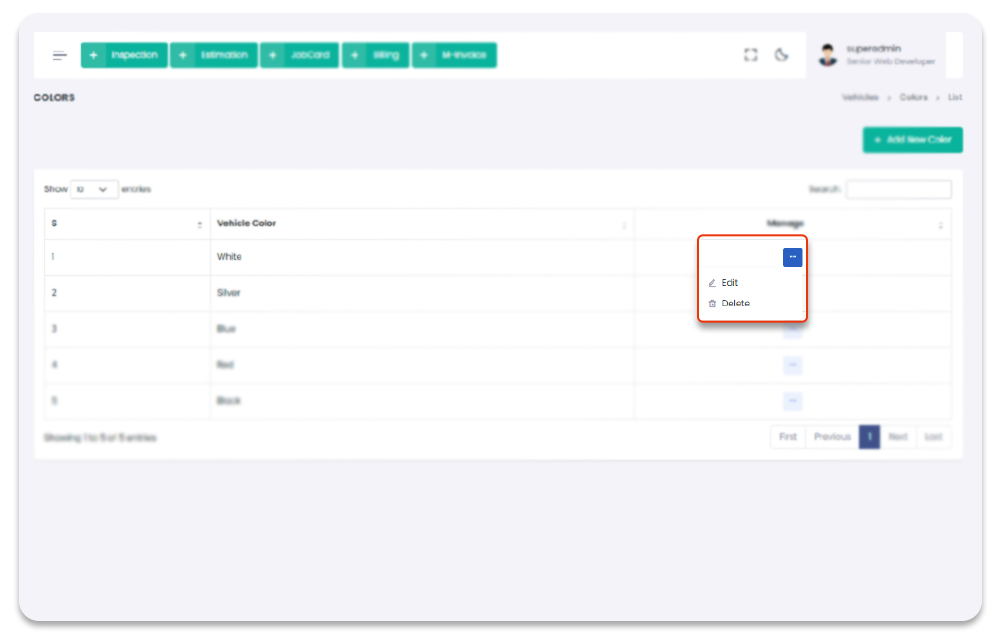The height and width of the screenshot is (633, 1000).
Task: Click the Add New Color button
Action: pyautogui.click(x=912, y=140)
